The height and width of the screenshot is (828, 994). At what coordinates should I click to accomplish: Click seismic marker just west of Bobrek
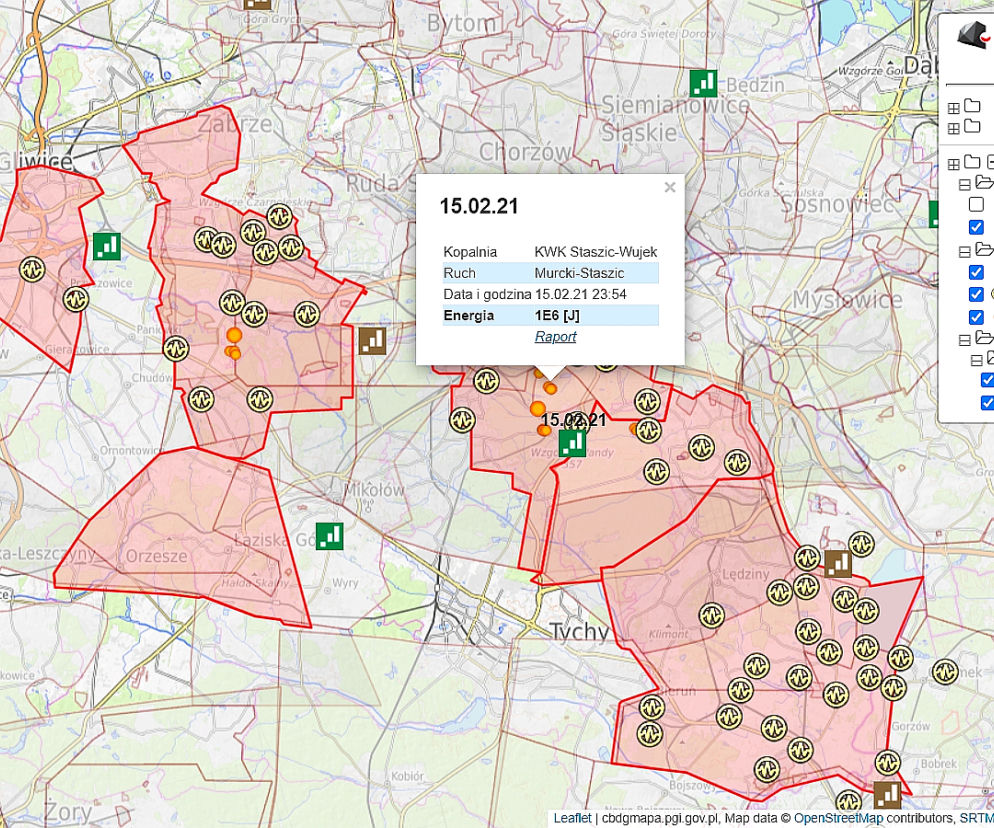click(888, 763)
